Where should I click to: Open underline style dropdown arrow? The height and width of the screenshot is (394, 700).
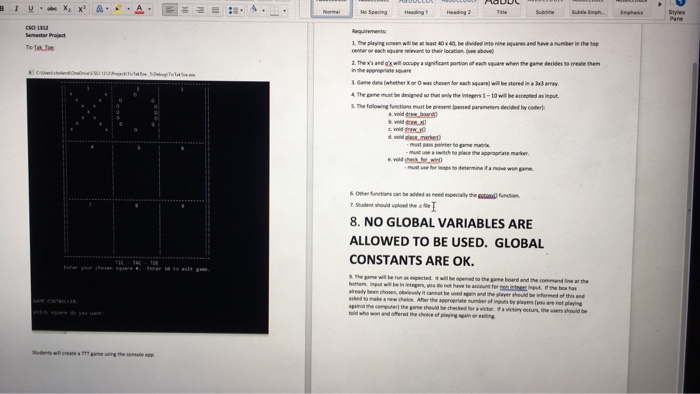pyautogui.click(x=41, y=8)
